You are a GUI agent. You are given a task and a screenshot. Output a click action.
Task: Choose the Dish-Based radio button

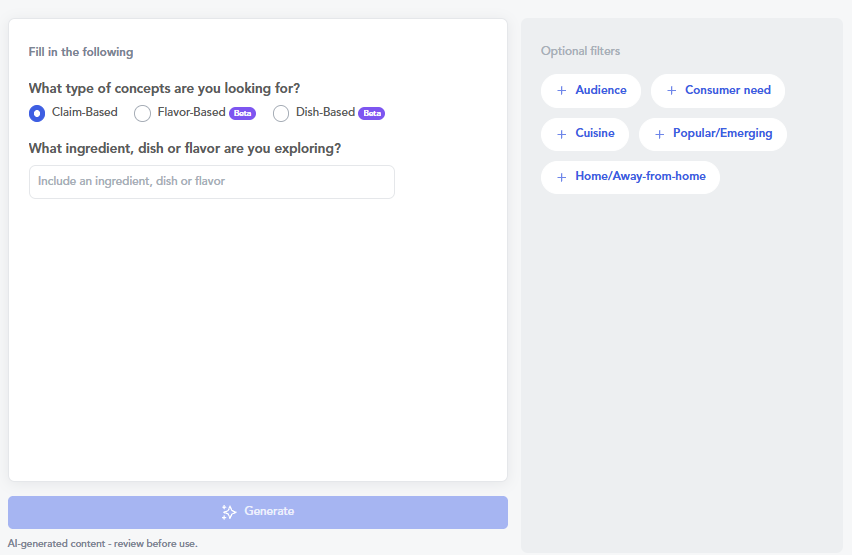(x=281, y=113)
